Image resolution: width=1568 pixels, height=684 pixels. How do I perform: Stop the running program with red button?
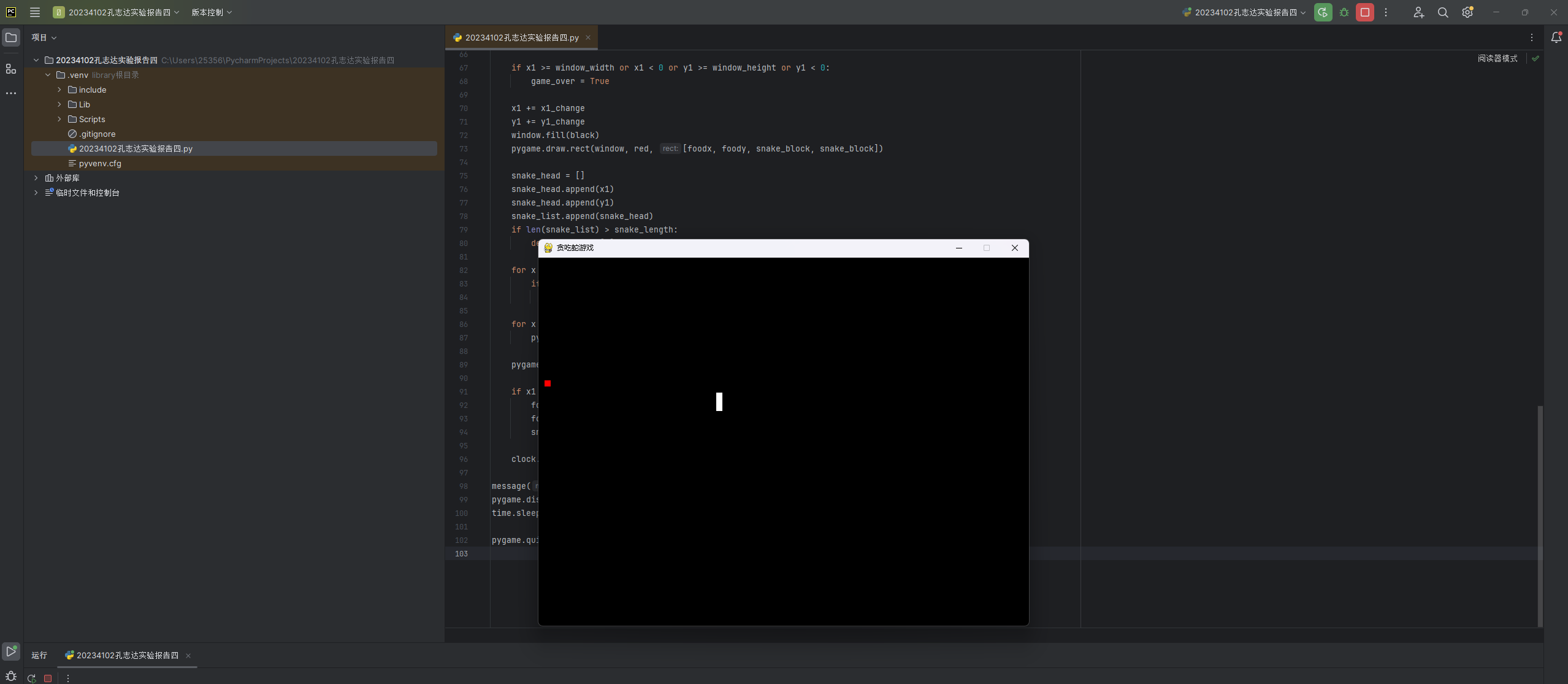1365,12
